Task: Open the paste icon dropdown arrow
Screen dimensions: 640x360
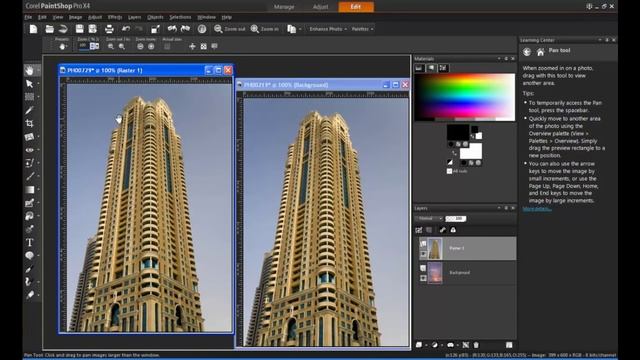Action: click(300, 29)
